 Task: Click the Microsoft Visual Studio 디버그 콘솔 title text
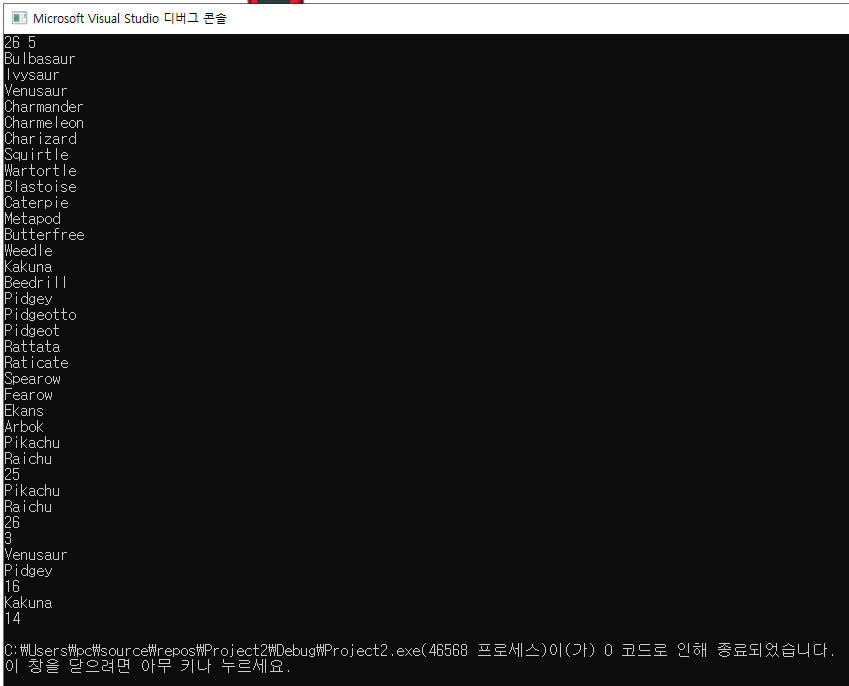(130, 18)
